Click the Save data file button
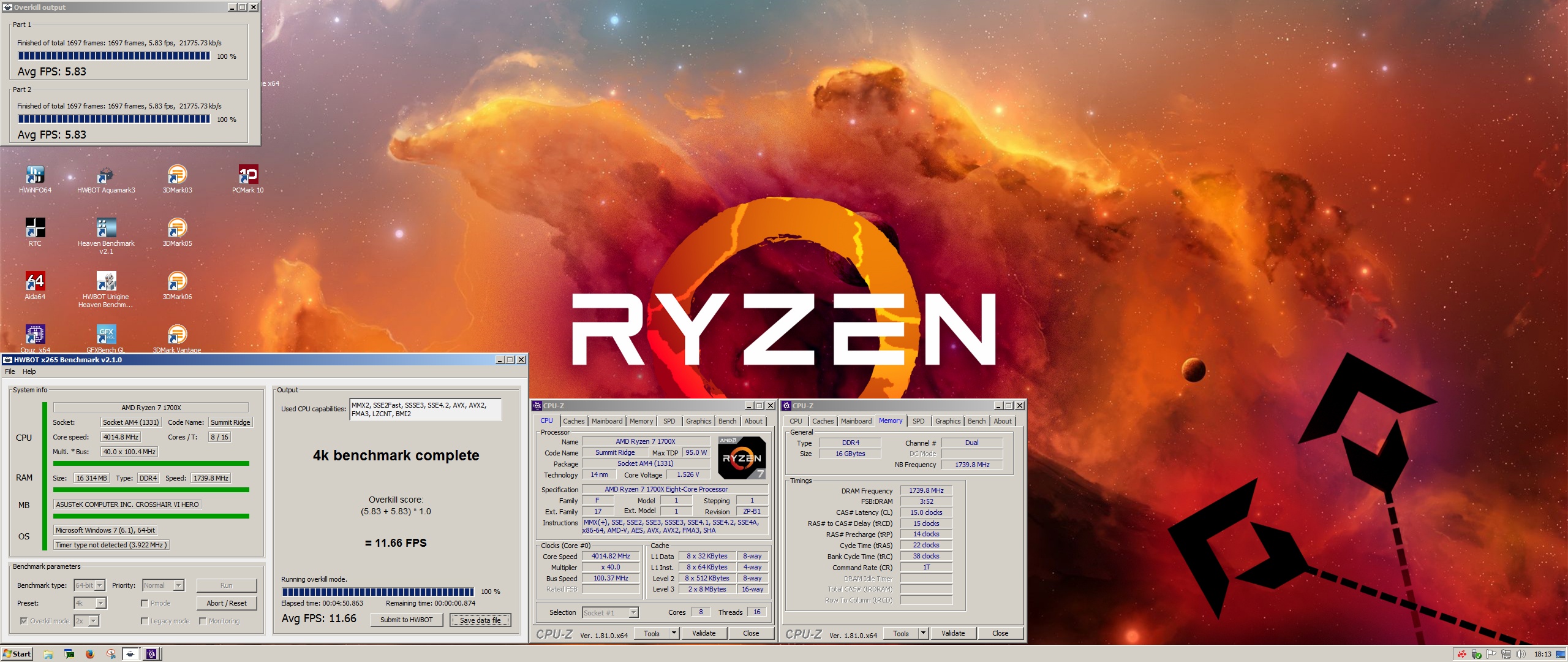The image size is (1568, 662). click(x=480, y=620)
